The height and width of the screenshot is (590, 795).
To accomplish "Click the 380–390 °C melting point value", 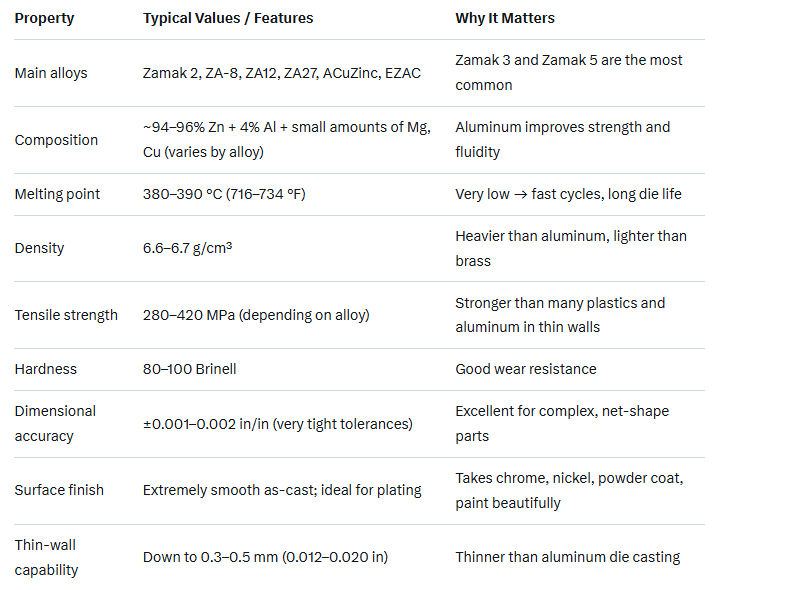I will (224, 194).
